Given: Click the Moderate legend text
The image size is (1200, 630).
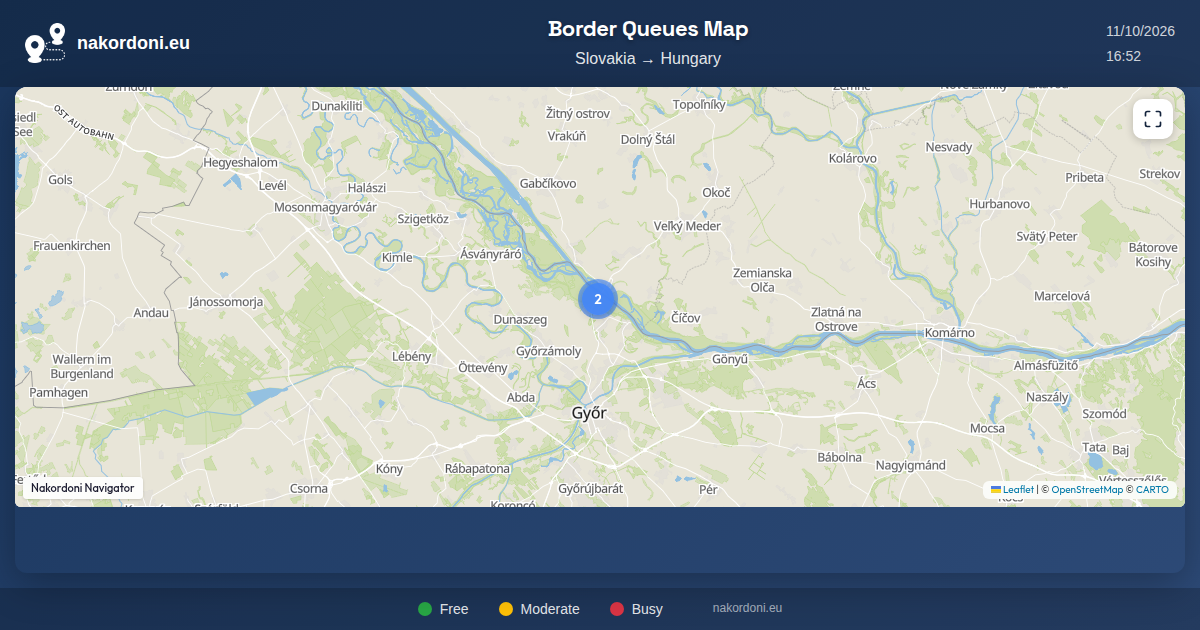Looking at the screenshot, I should [x=550, y=609].
